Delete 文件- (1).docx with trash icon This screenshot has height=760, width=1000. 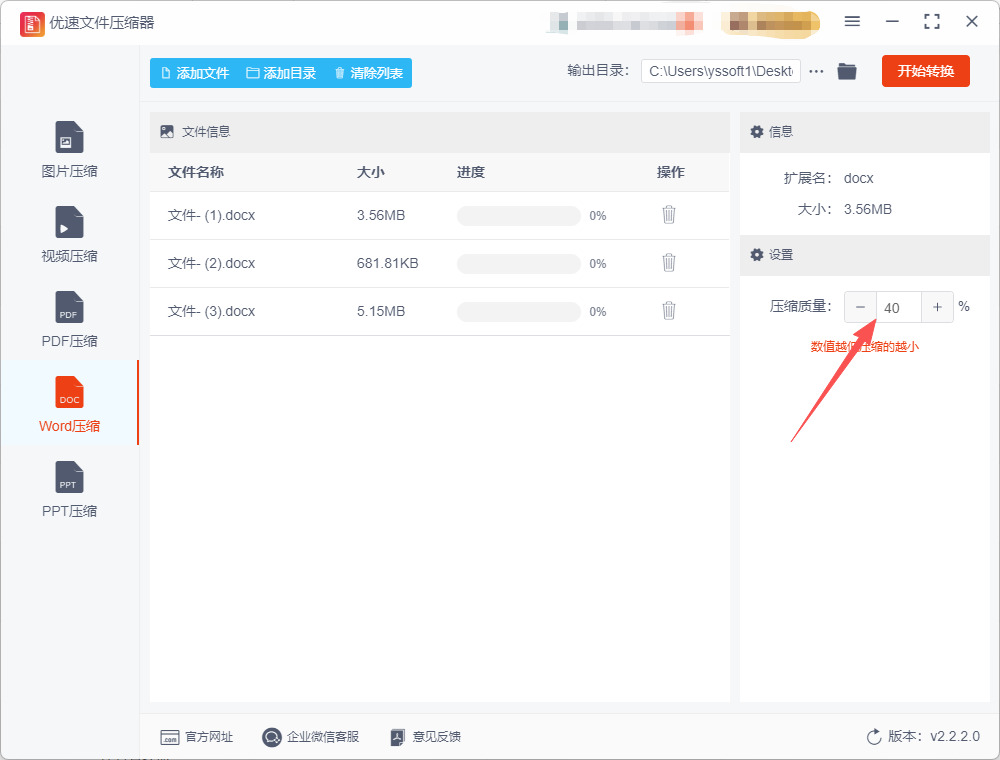tap(668, 215)
